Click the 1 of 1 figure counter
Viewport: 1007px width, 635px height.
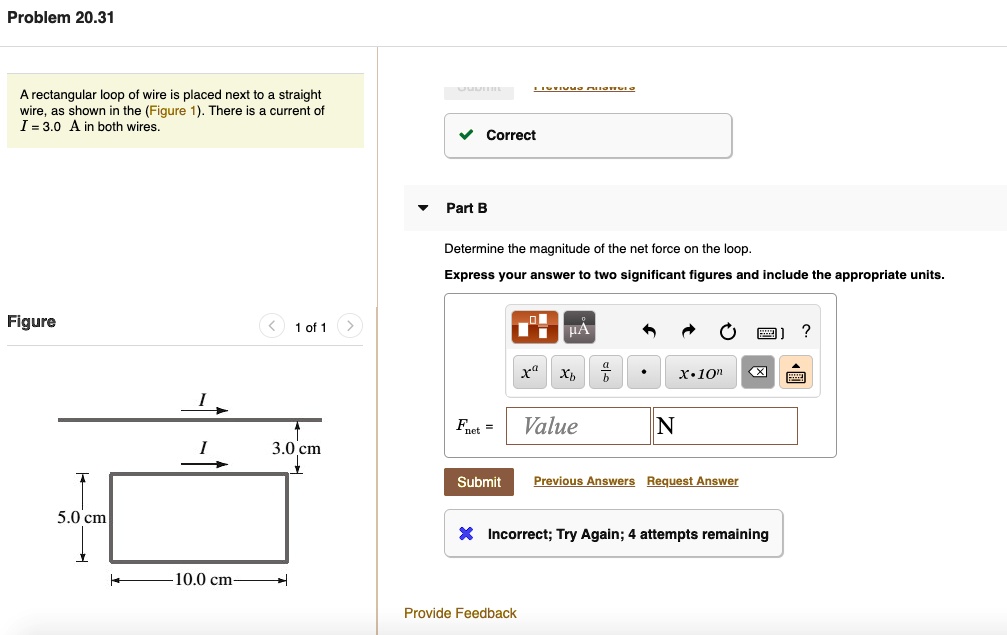[311, 327]
